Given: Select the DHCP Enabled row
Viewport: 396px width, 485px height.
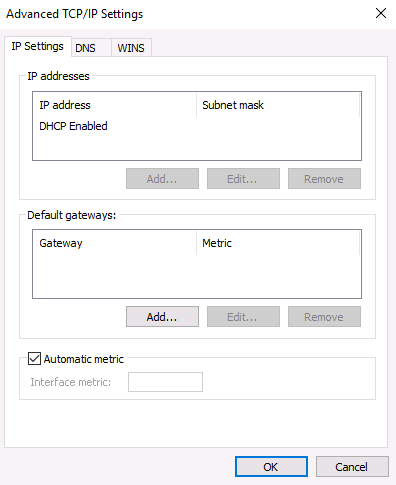Looking at the screenshot, I should (x=197, y=126).
